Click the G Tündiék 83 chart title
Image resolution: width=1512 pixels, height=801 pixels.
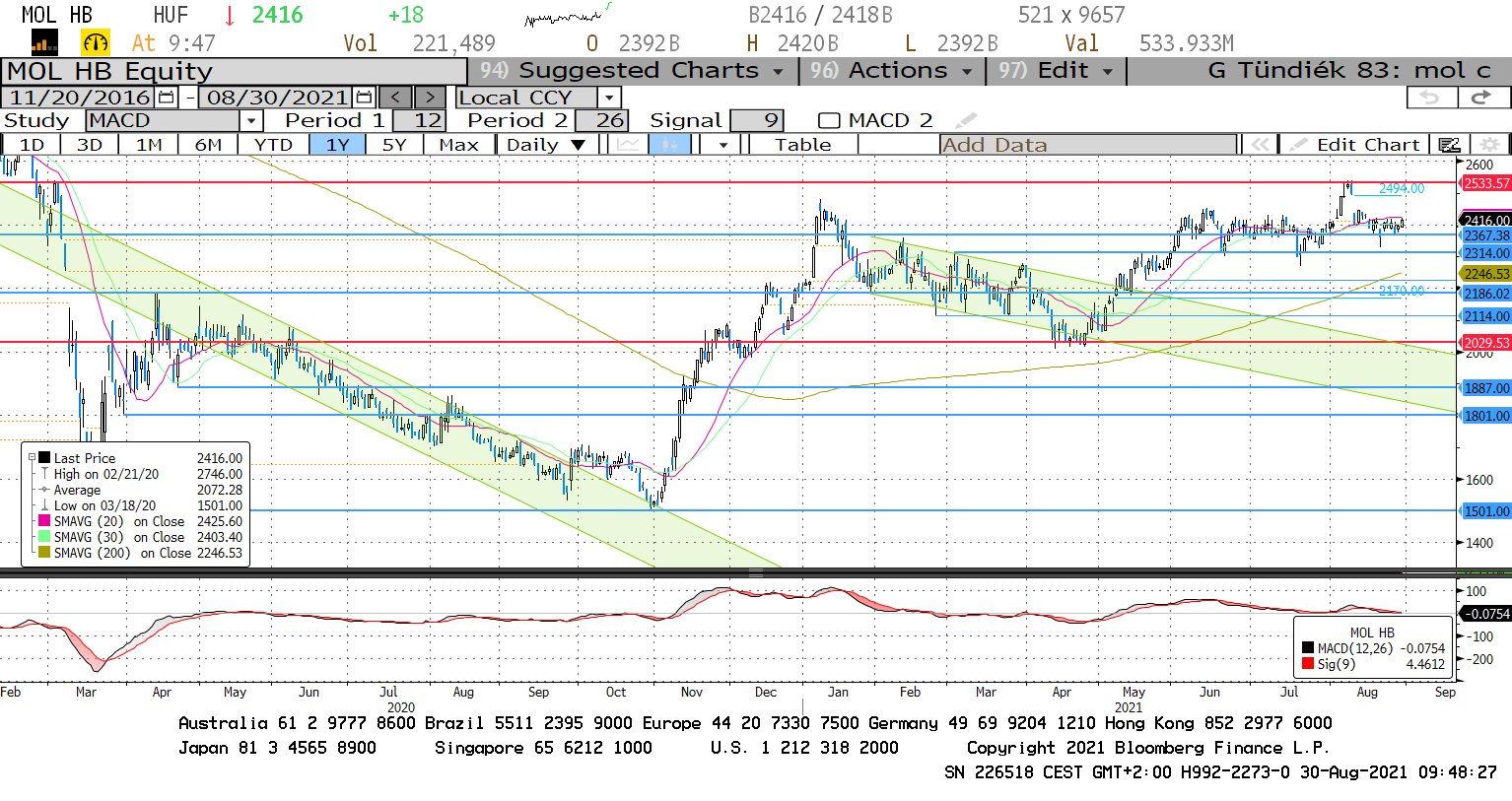(x=1348, y=71)
